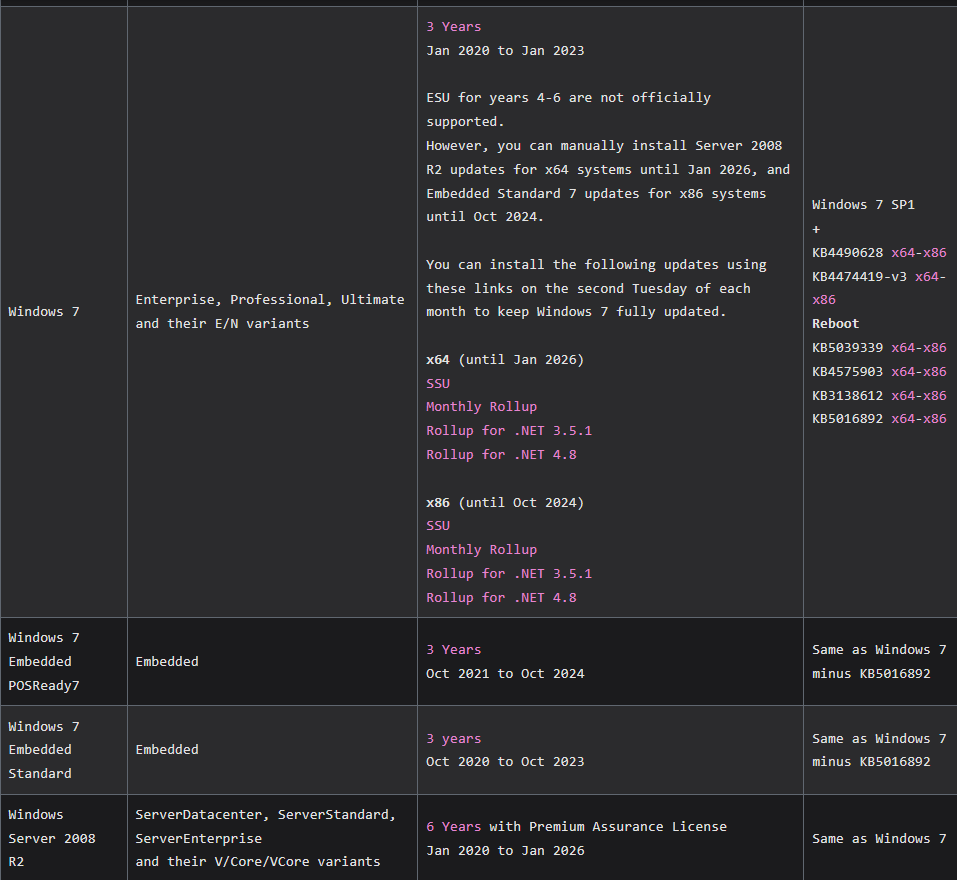Open the x86 link for KB5039339
Viewport: 957px width, 880px height.
click(934, 348)
